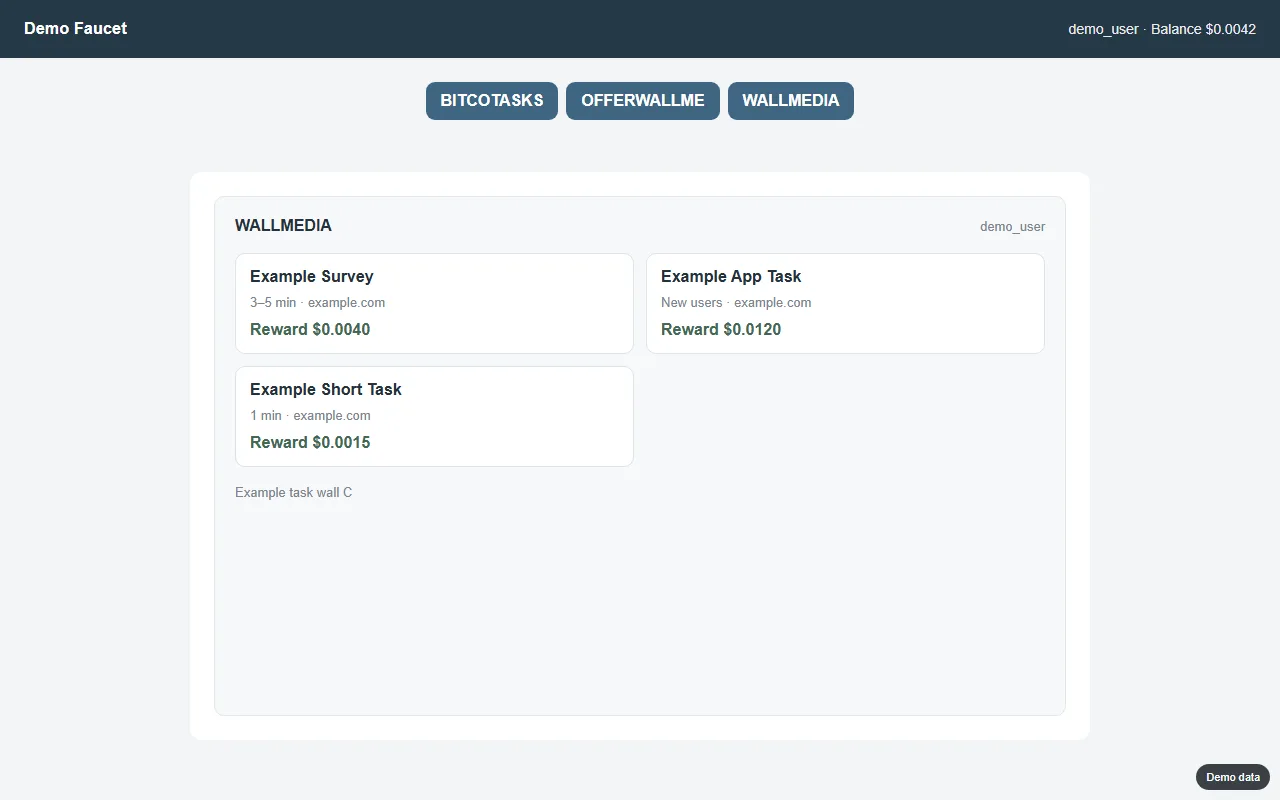Click demo_user label inside the panel
1280x800 pixels.
click(1012, 227)
